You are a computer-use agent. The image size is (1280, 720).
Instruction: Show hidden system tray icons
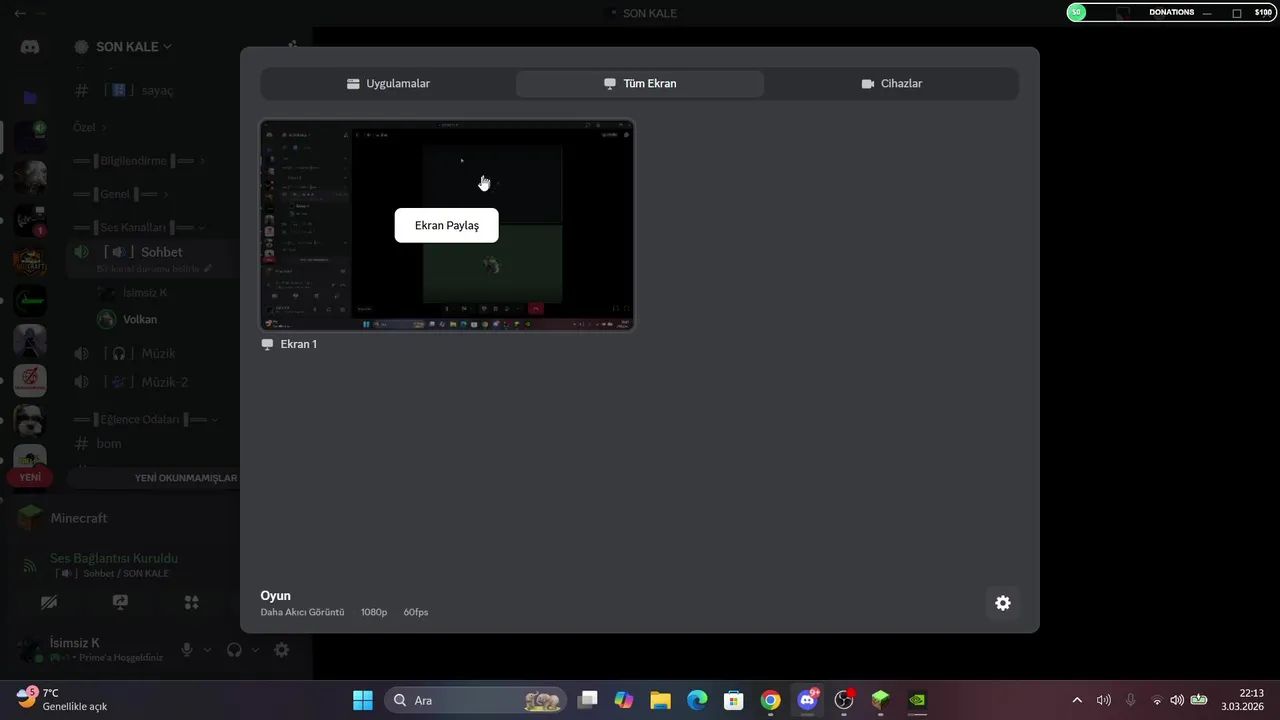(x=1077, y=700)
